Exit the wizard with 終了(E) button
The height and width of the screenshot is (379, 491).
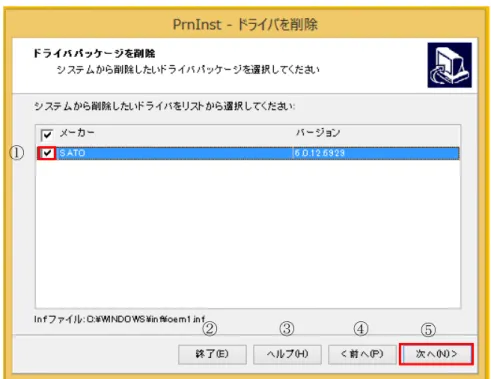[x=212, y=354]
